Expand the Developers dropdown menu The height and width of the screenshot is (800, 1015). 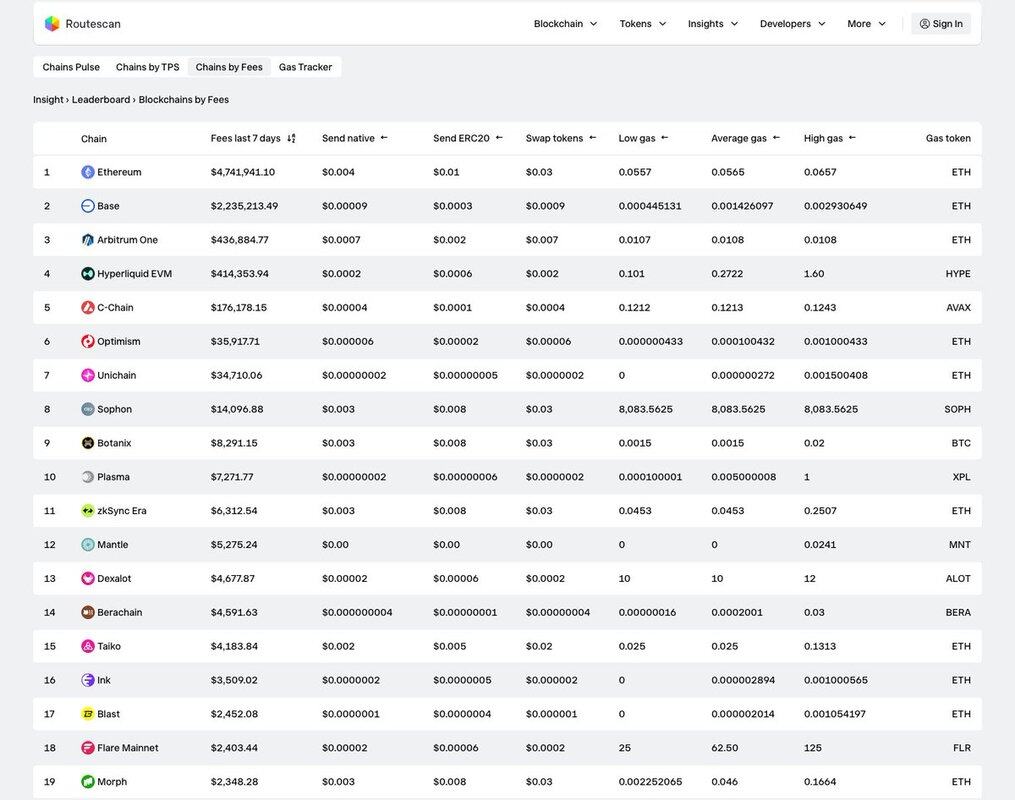click(792, 24)
